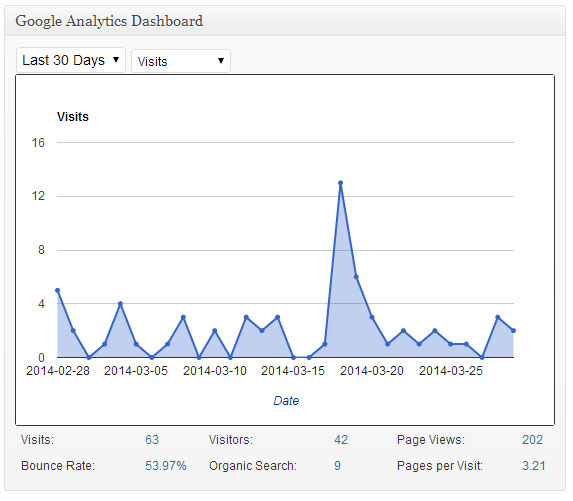Click the Visits value 63

click(152, 440)
